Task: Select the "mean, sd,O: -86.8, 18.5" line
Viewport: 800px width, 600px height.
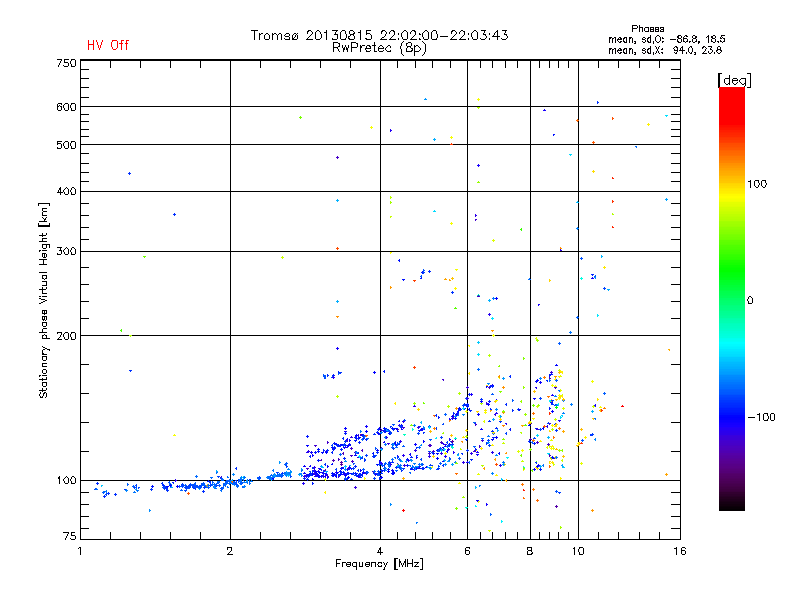Action: (x=666, y=39)
